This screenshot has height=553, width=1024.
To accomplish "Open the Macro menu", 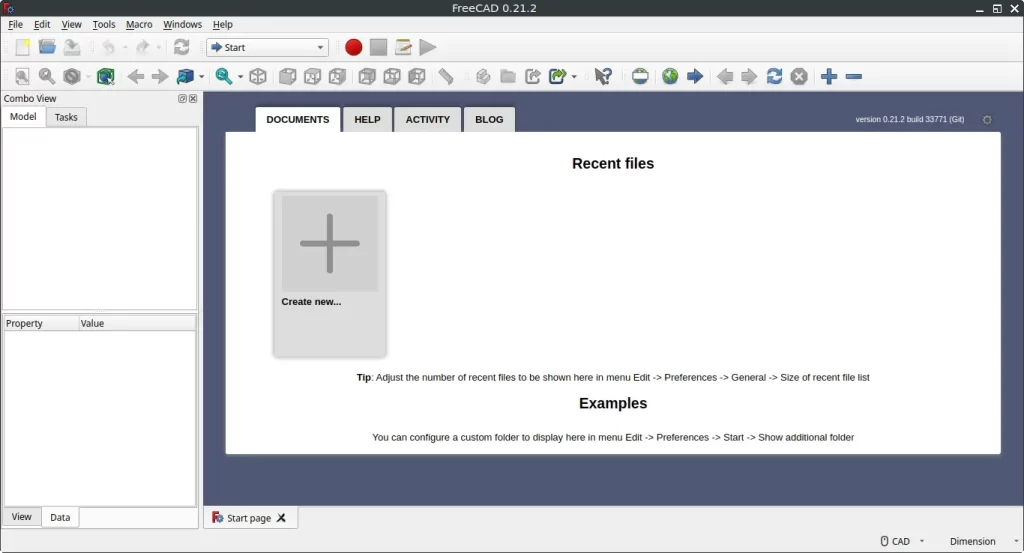I will pyautogui.click(x=138, y=24).
